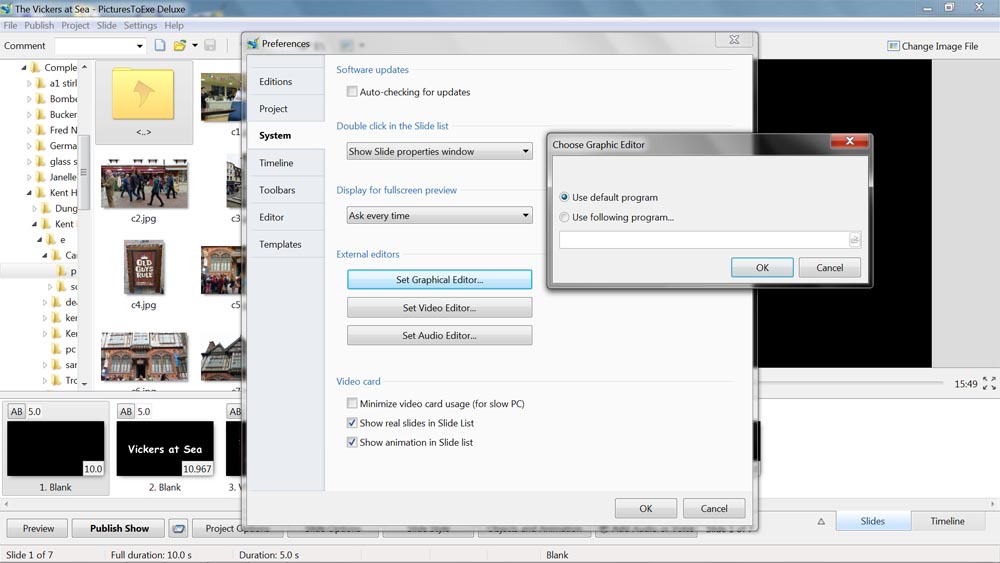
Task: Open dropdown arrow beside Open folder icon
Action: coord(195,45)
